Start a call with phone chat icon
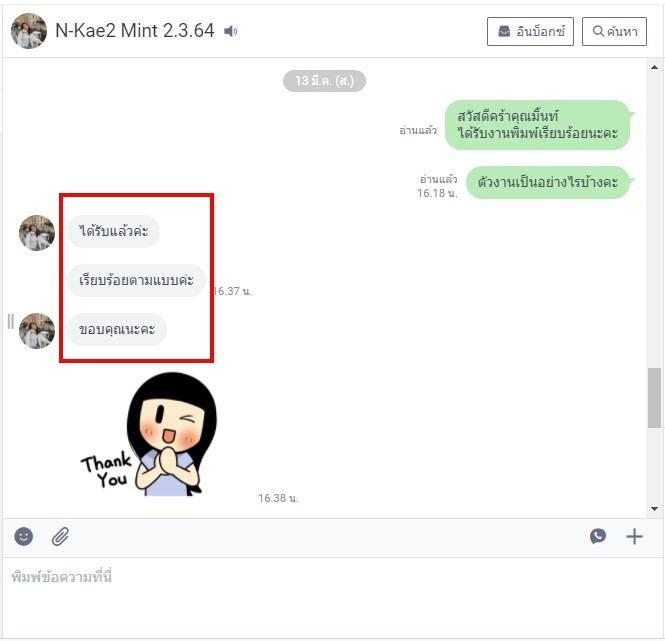 (x=598, y=536)
